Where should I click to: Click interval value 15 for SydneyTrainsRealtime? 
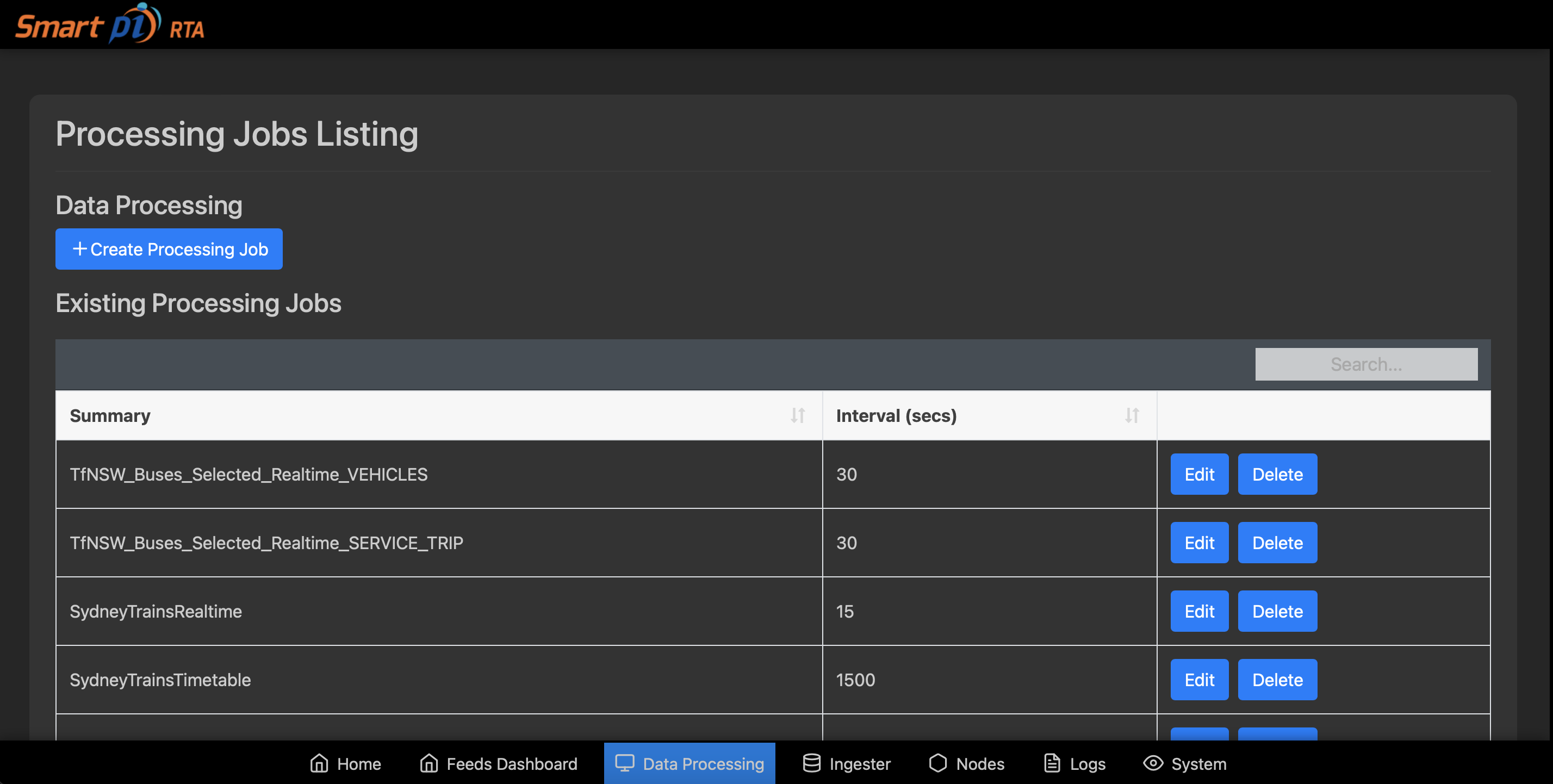pos(844,612)
